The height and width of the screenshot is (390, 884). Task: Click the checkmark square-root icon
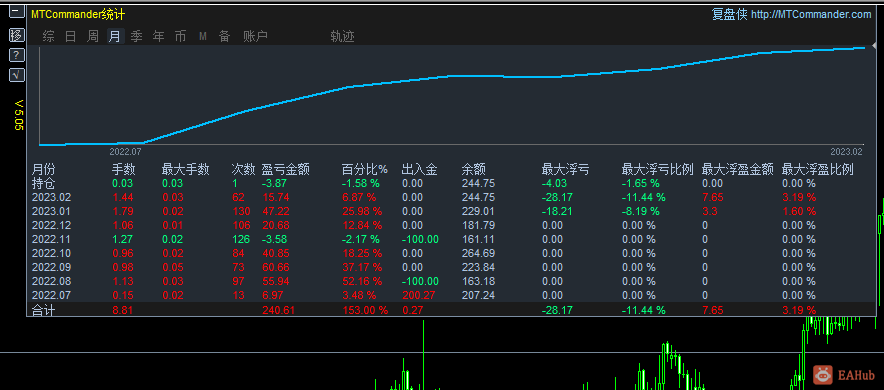coord(17,74)
